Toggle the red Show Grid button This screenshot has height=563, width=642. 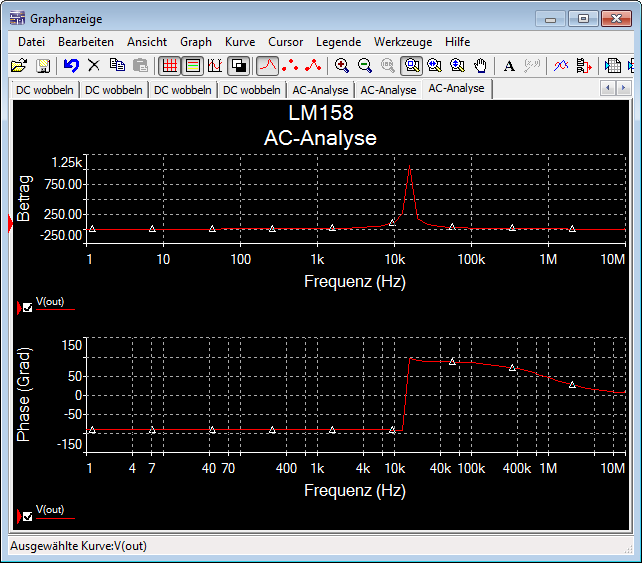pos(170,66)
